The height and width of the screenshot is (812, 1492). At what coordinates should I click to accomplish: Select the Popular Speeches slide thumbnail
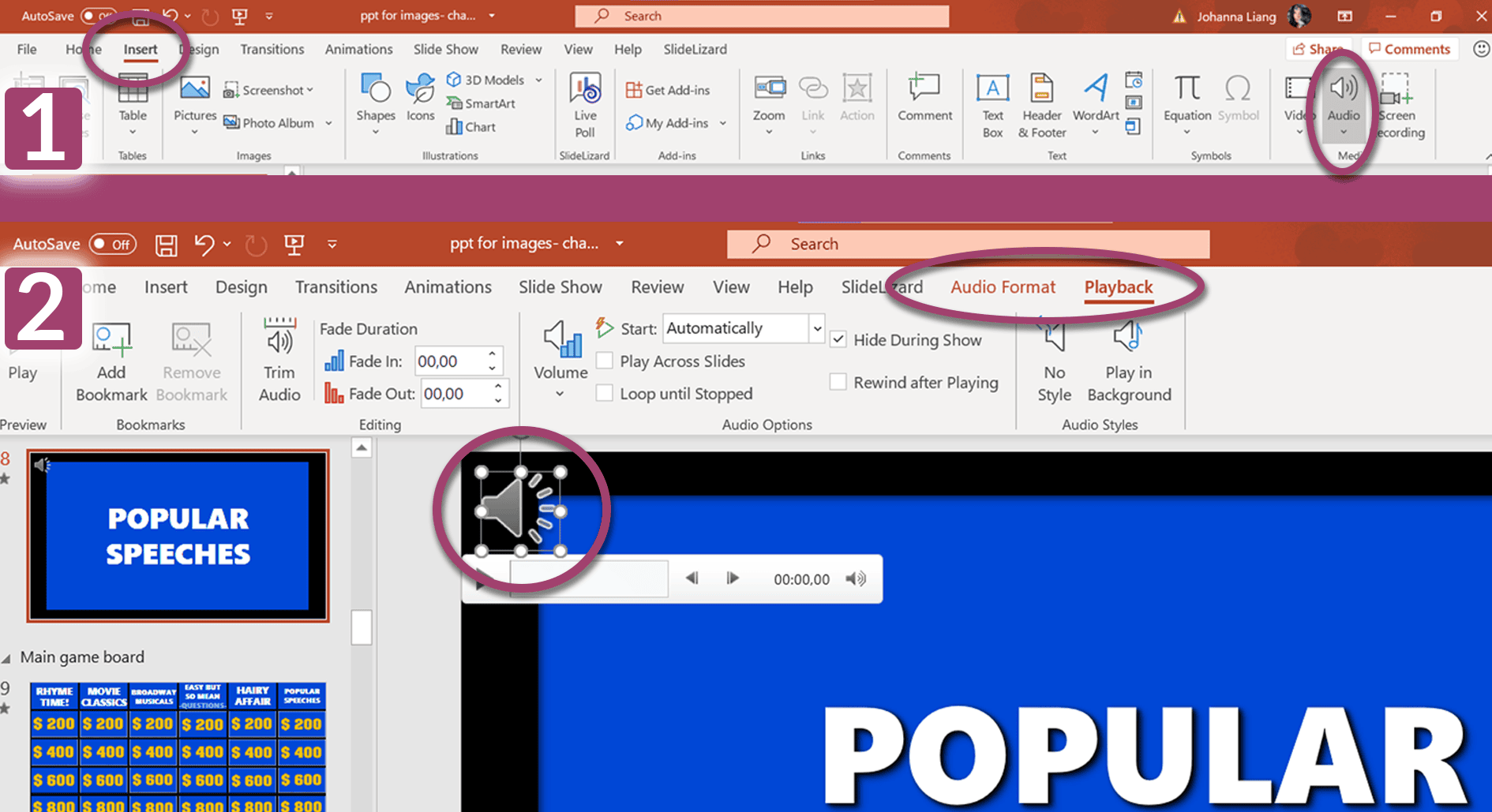(178, 536)
